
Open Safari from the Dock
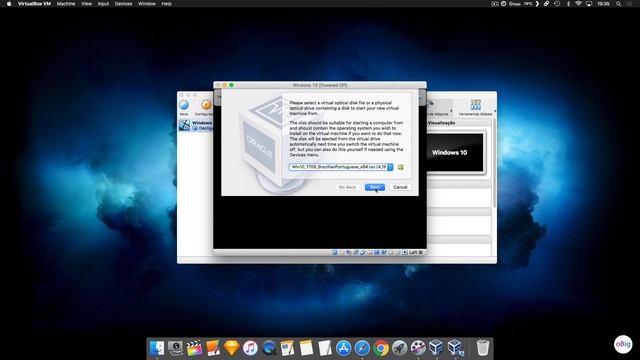362,348
